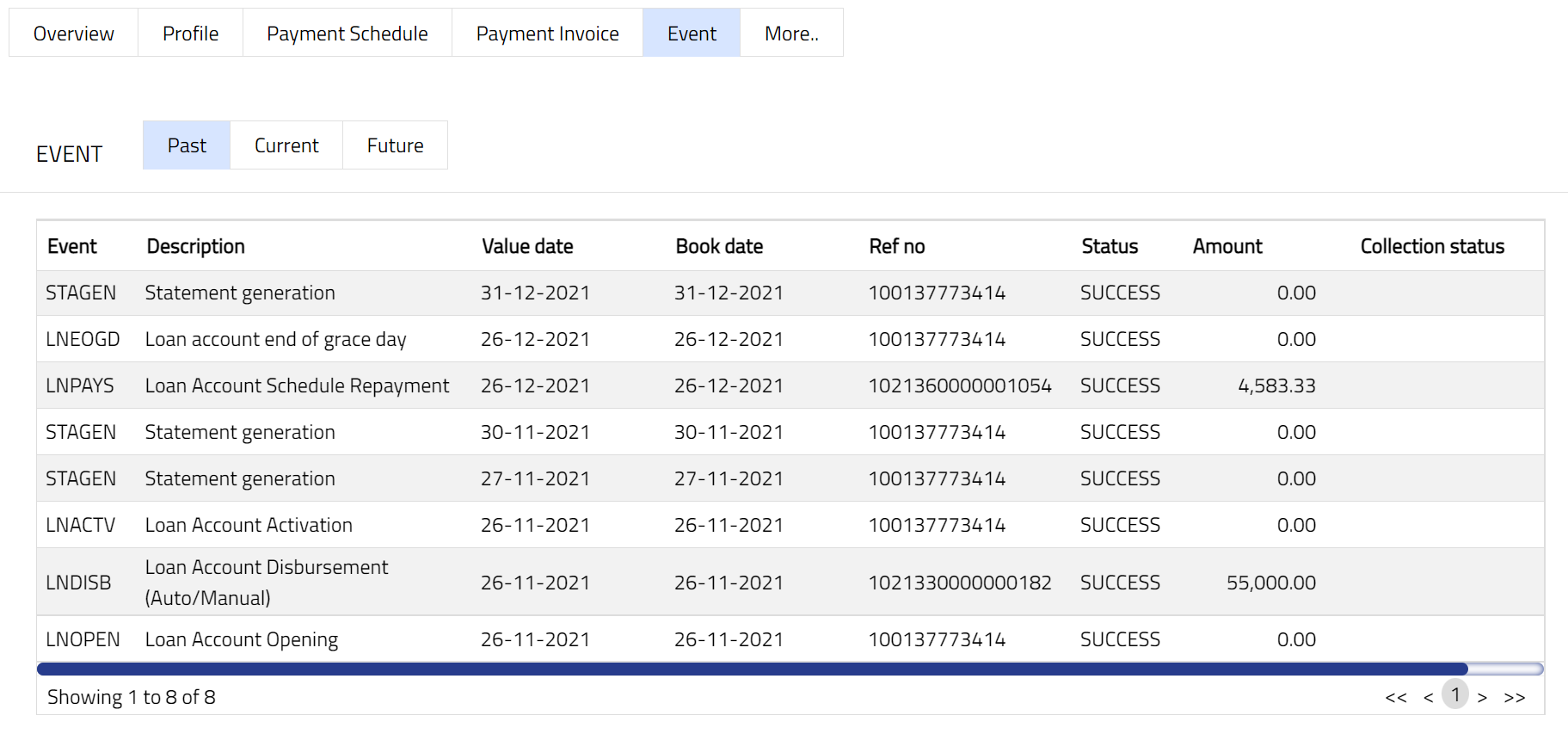Switch to the Profile tab
1568x734 pixels.
tap(190, 34)
